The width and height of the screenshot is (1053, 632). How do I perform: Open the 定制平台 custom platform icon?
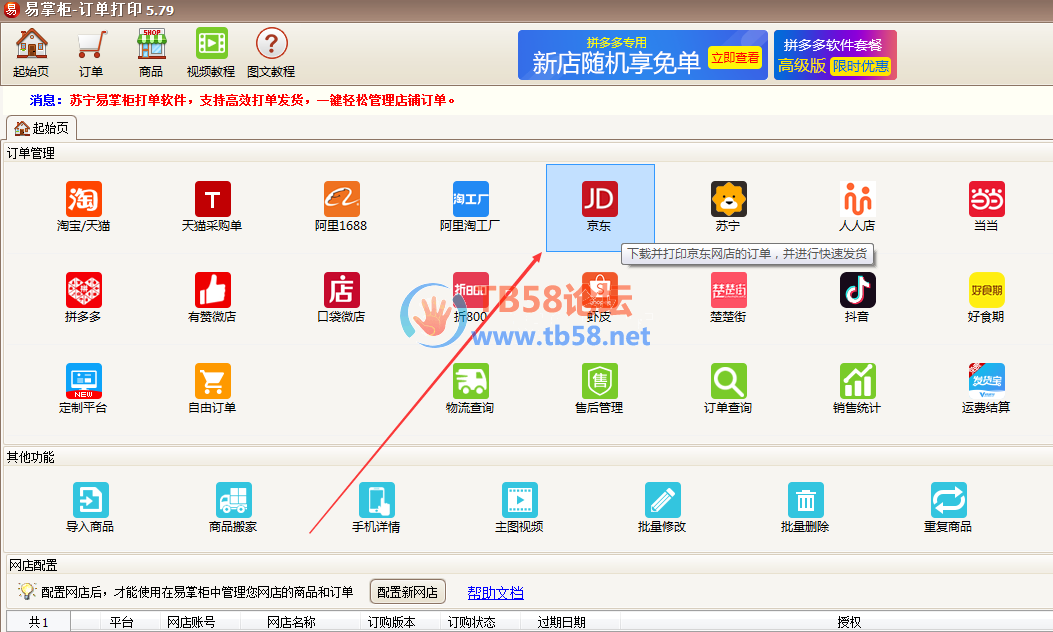83,389
